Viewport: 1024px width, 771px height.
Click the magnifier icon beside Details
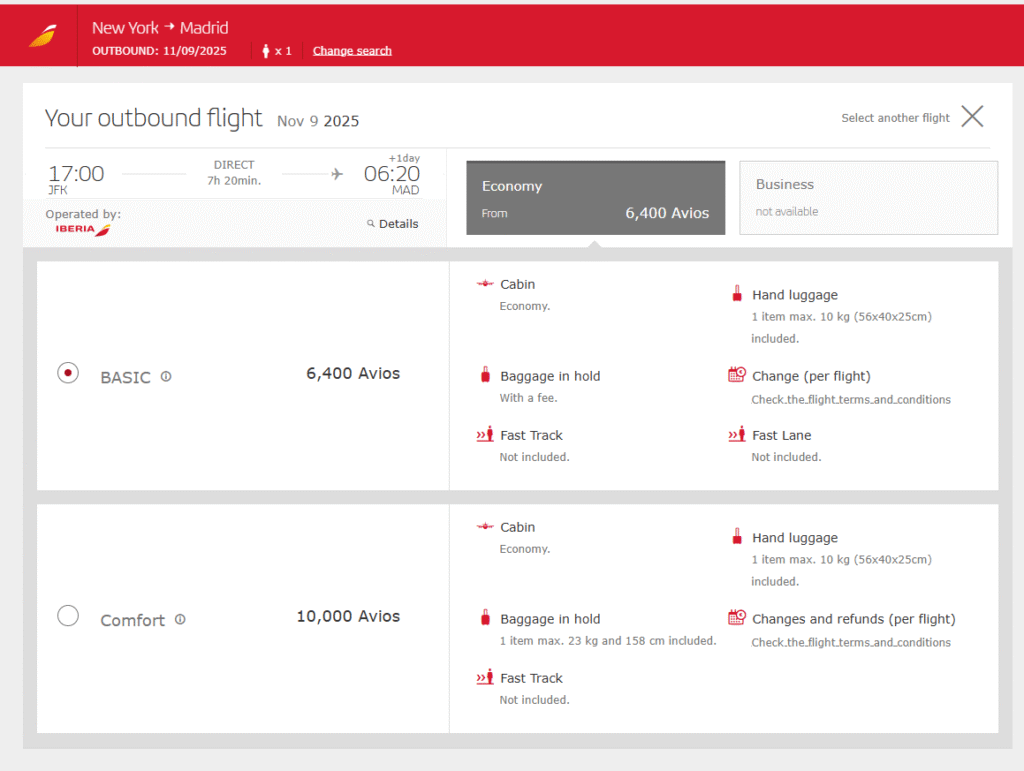[x=371, y=224]
